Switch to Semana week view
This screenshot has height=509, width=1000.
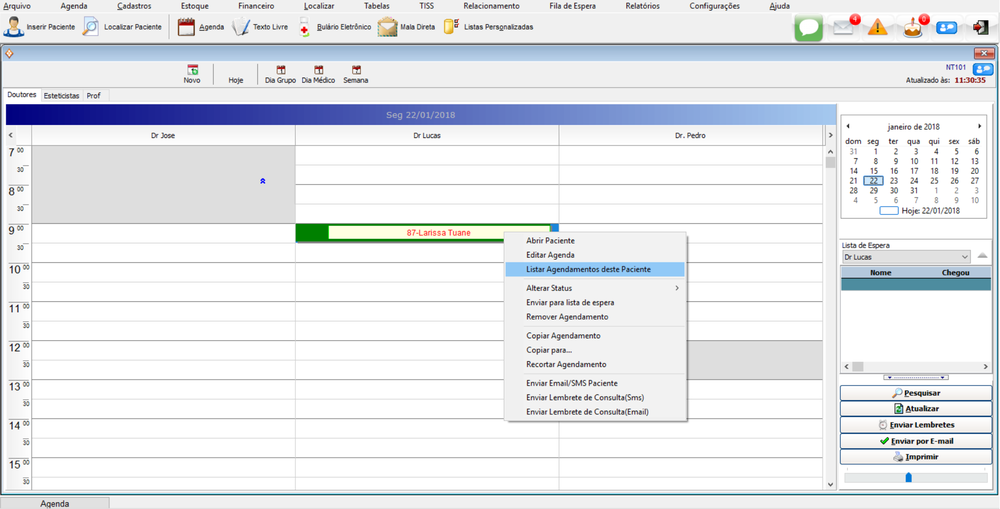tap(355, 74)
